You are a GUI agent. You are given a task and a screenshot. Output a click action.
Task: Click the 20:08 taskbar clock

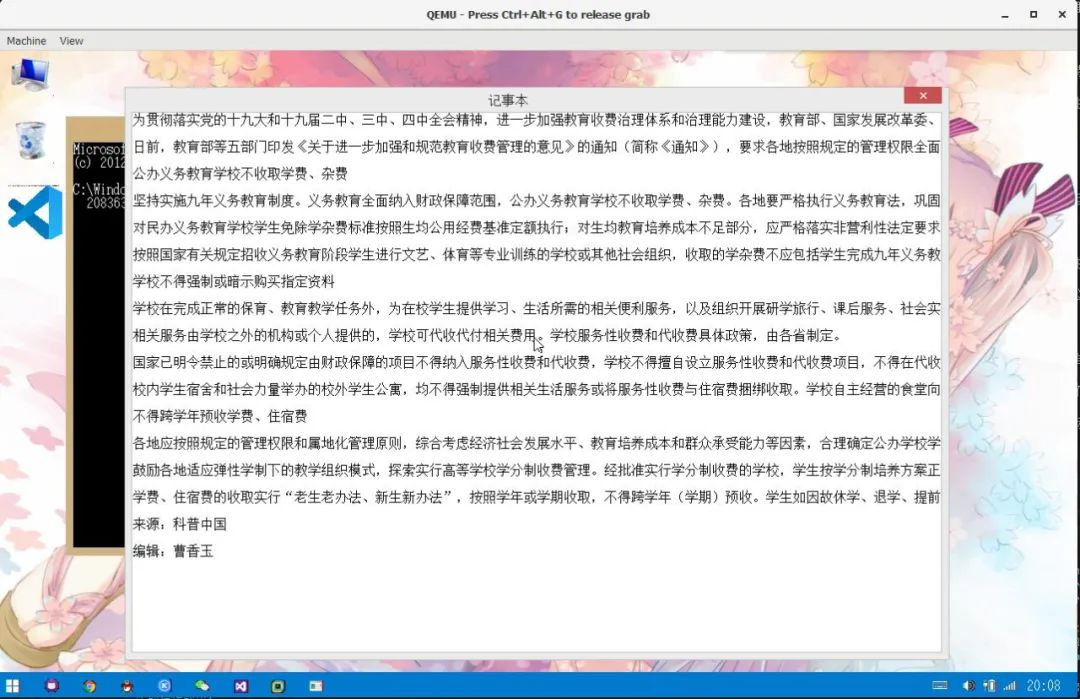pos(1043,686)
